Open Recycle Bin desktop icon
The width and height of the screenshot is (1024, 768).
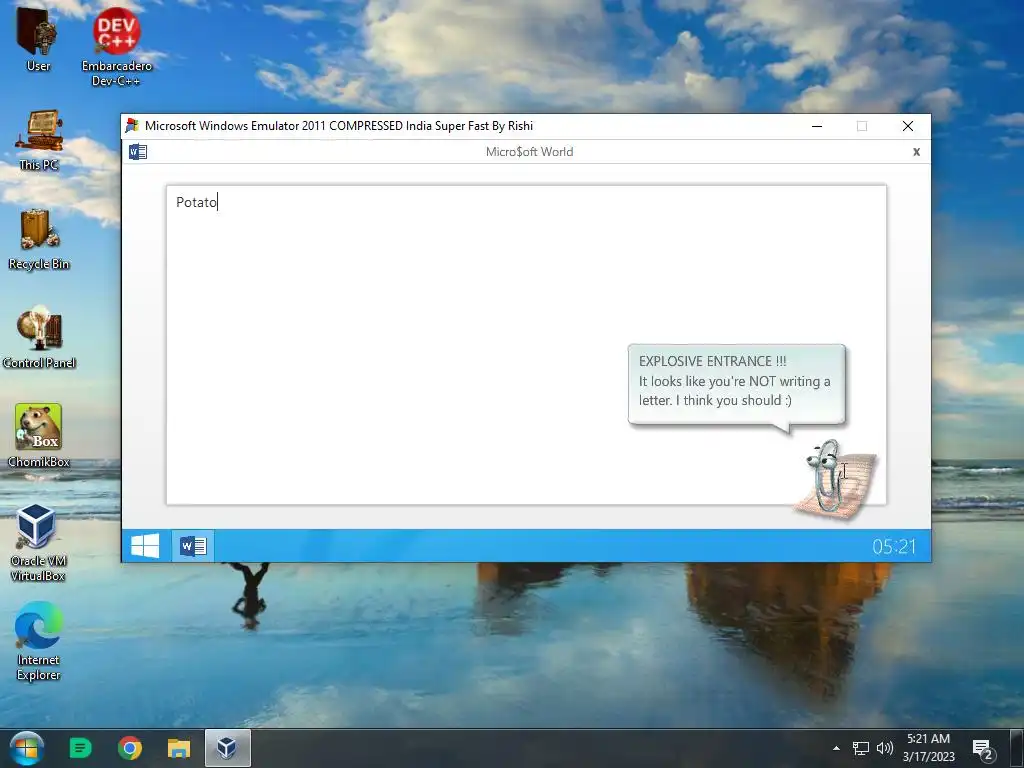pyautogui.click(x=39, y=239)
